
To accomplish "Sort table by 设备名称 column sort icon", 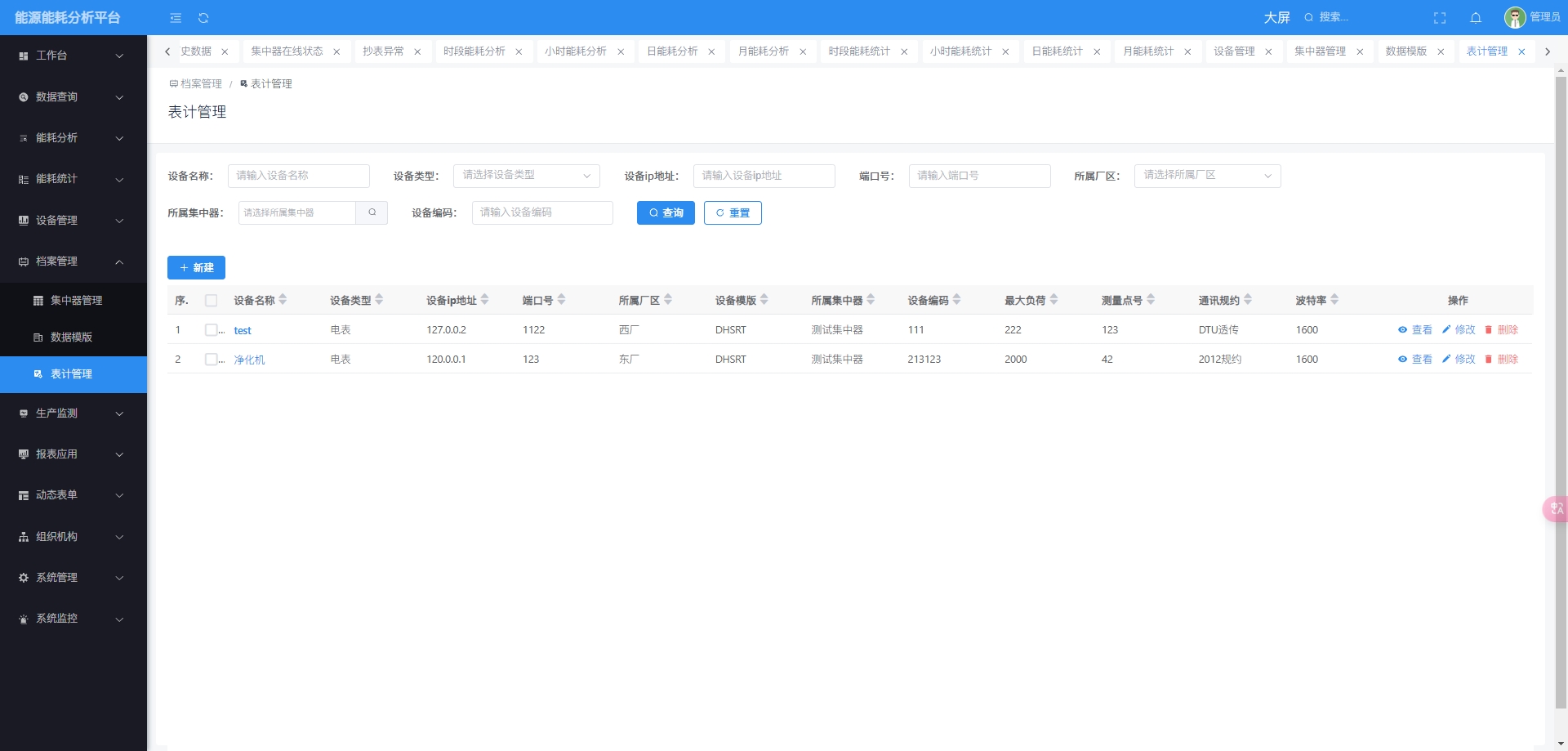I will (x=283, y=300).
